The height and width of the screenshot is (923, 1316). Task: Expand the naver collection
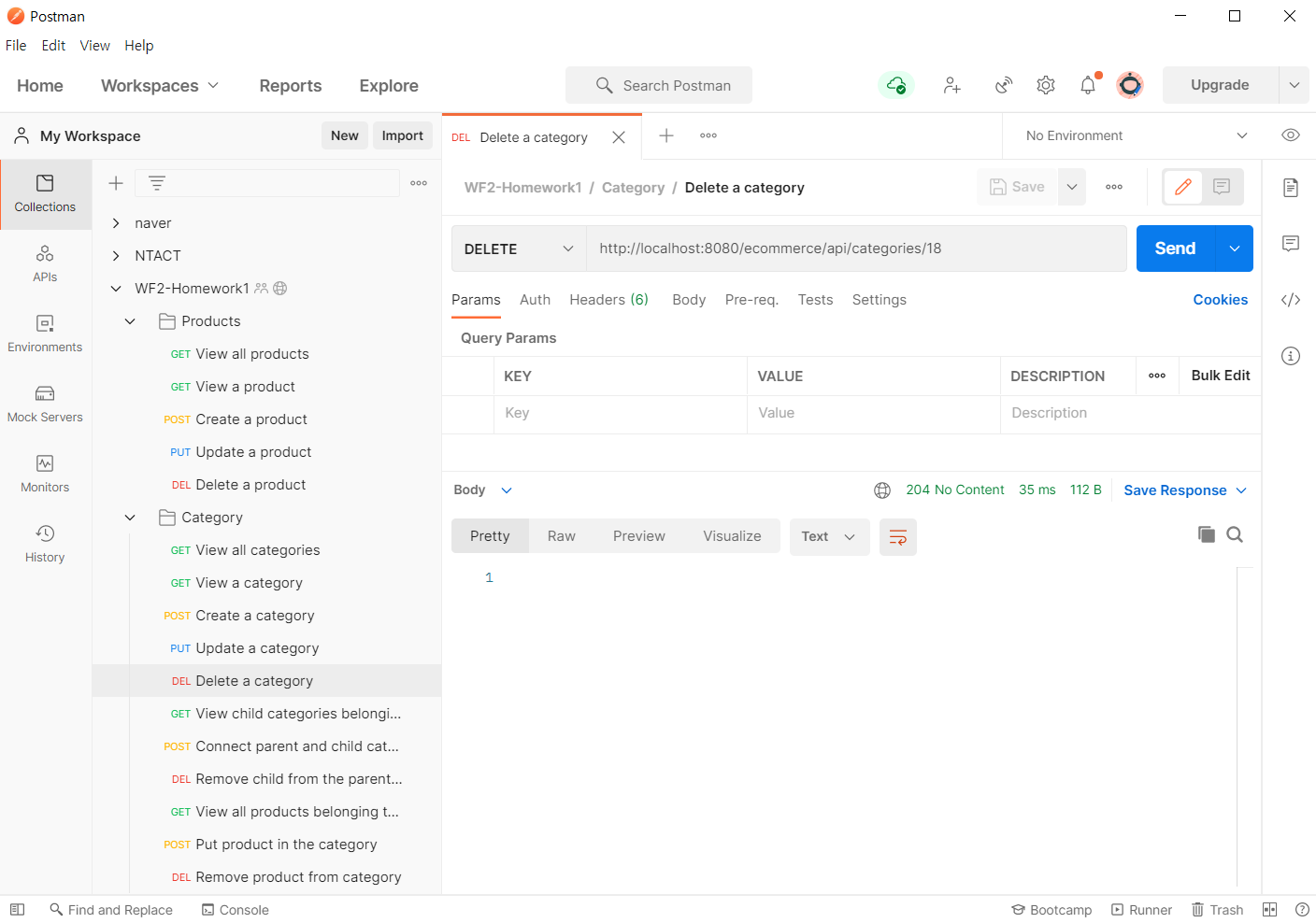[116, 223]
